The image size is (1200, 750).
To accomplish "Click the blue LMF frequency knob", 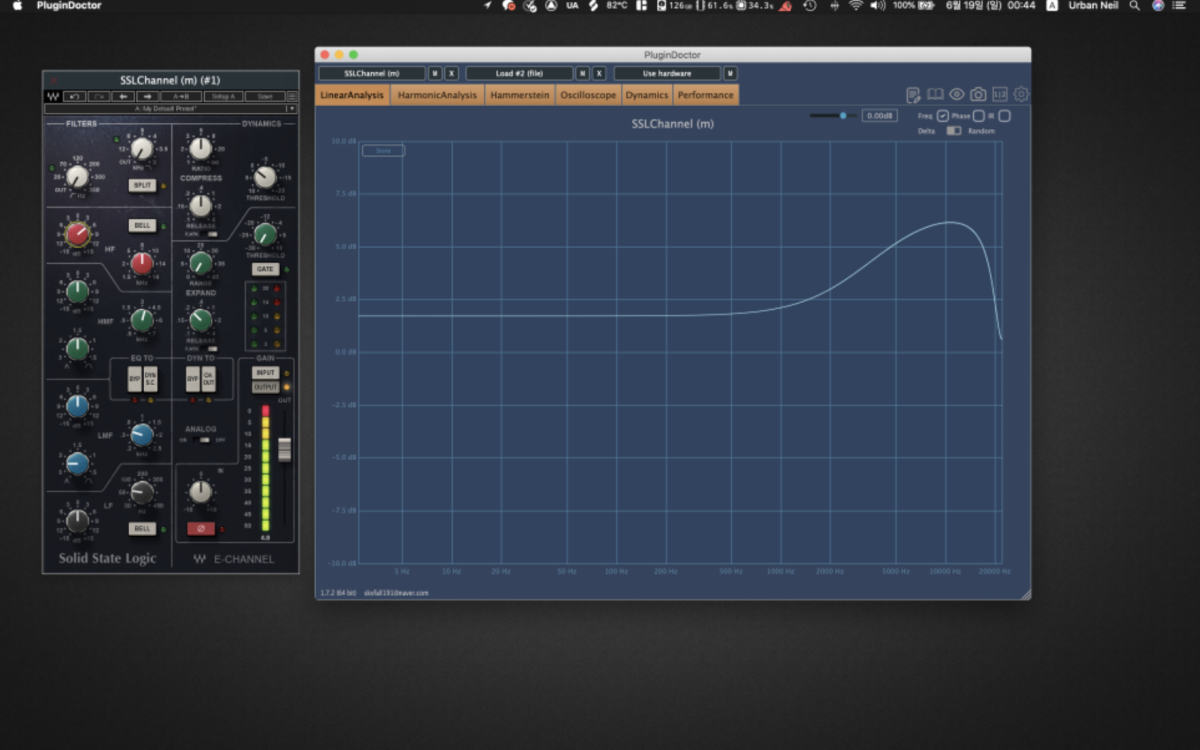I will (x=142, y=434).
